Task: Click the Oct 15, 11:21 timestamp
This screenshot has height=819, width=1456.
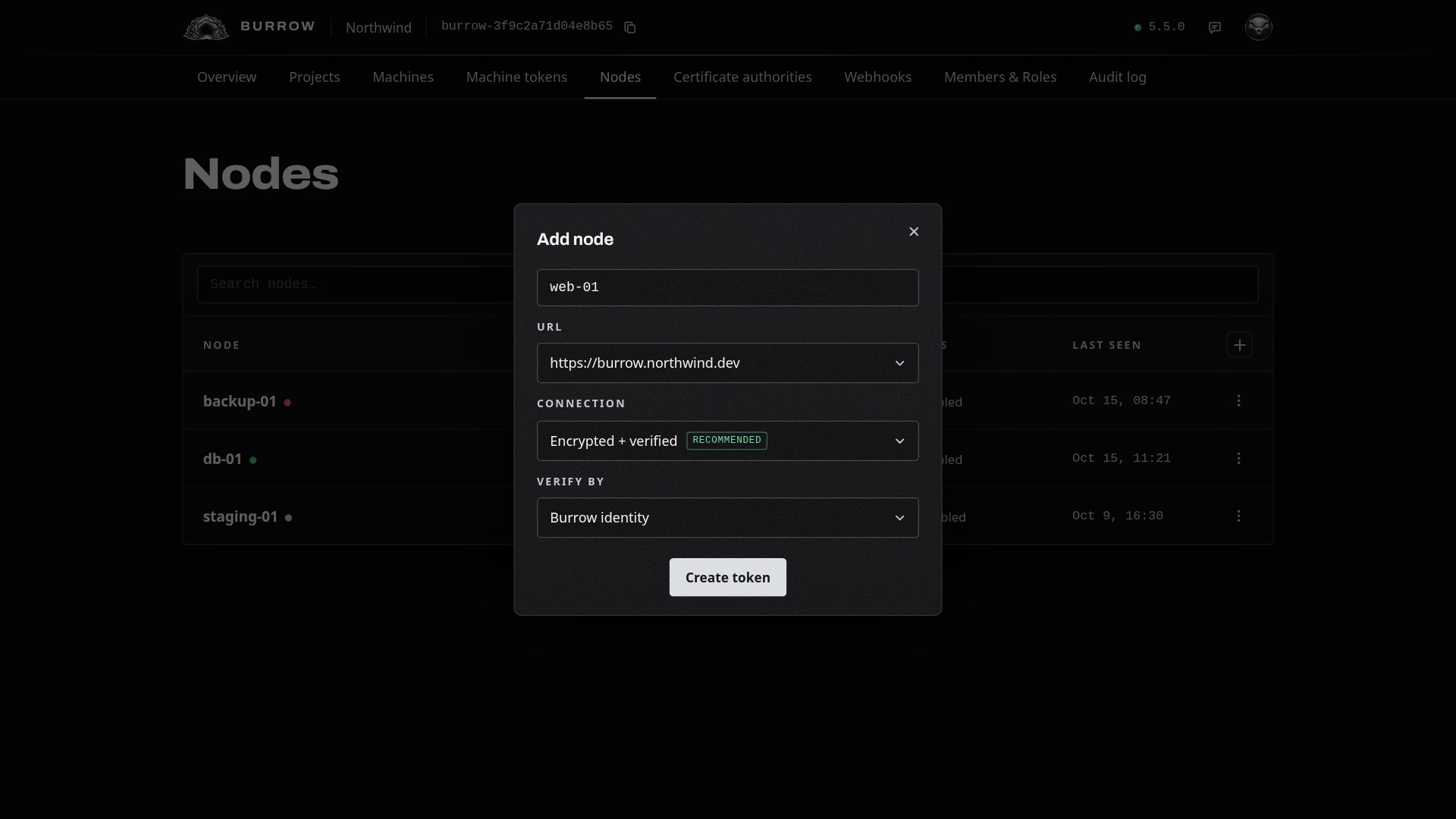Action: tap(1121, 458)
